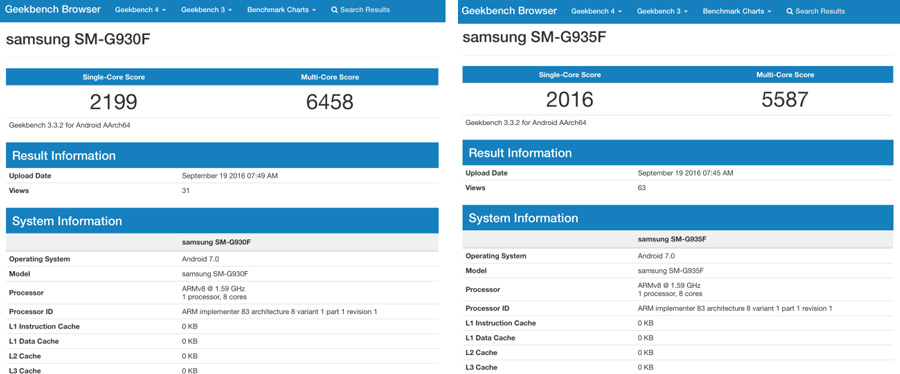Click Geekbench 3.3.2 version text under 2199 score
900x374 pixels.
[69, 125]
